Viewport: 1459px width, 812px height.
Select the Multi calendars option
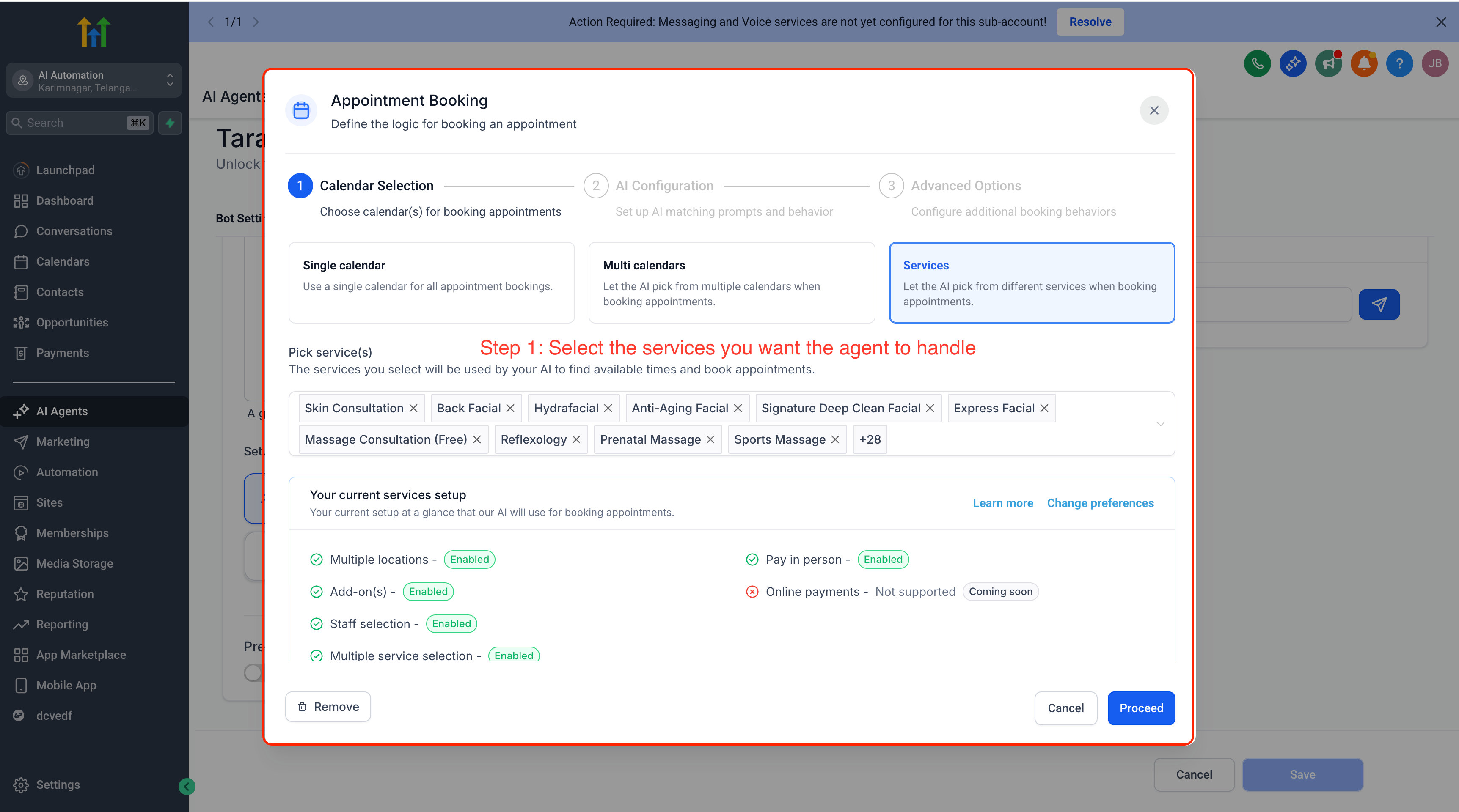[x=732, y=283]
